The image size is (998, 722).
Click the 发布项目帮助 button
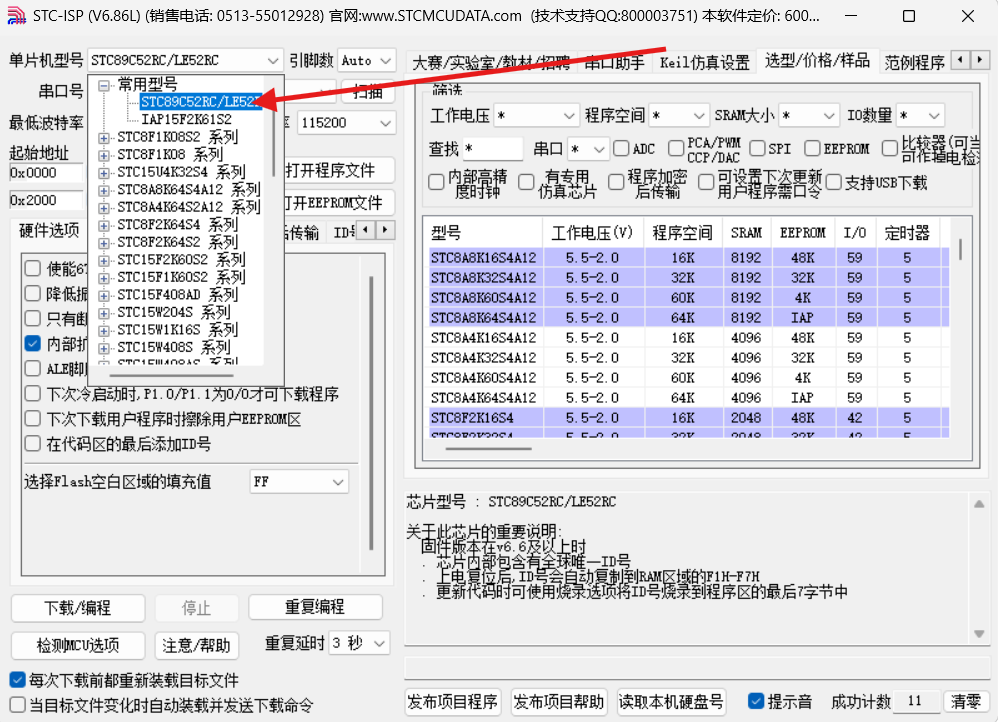[559, 702]
